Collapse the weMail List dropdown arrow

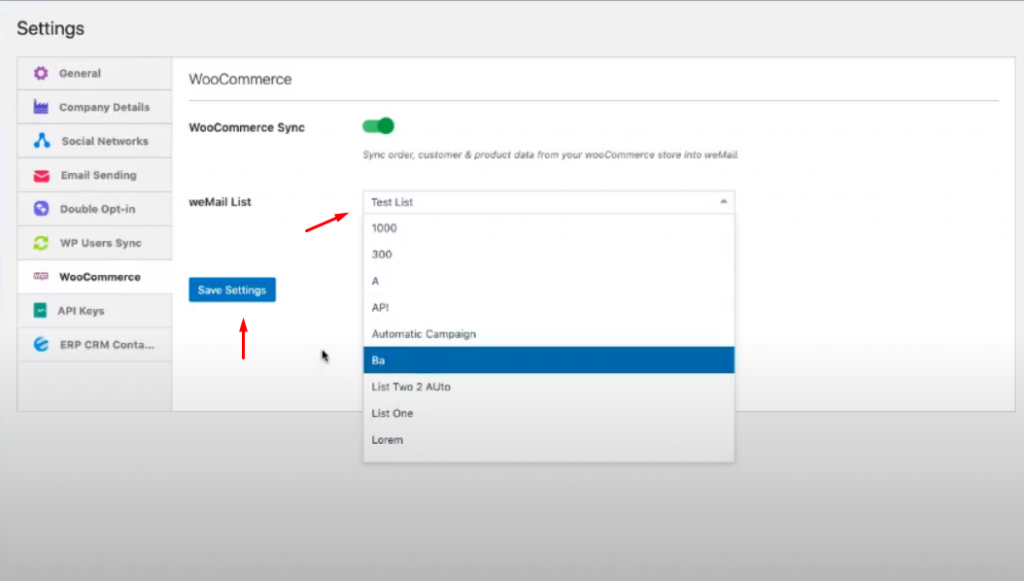coord(724,202)
